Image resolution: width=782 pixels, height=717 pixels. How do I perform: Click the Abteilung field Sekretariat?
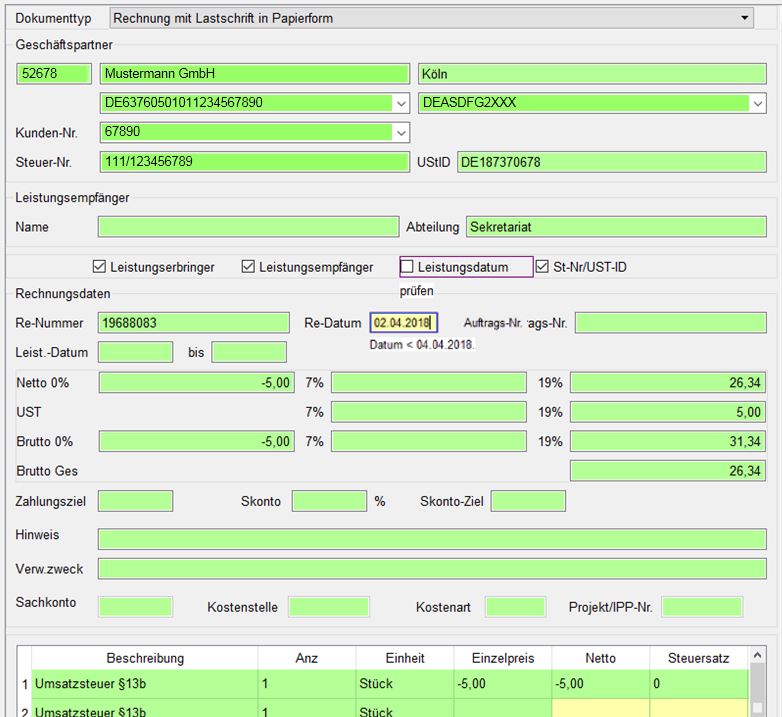pyautogui.click(x=616, y=226)
